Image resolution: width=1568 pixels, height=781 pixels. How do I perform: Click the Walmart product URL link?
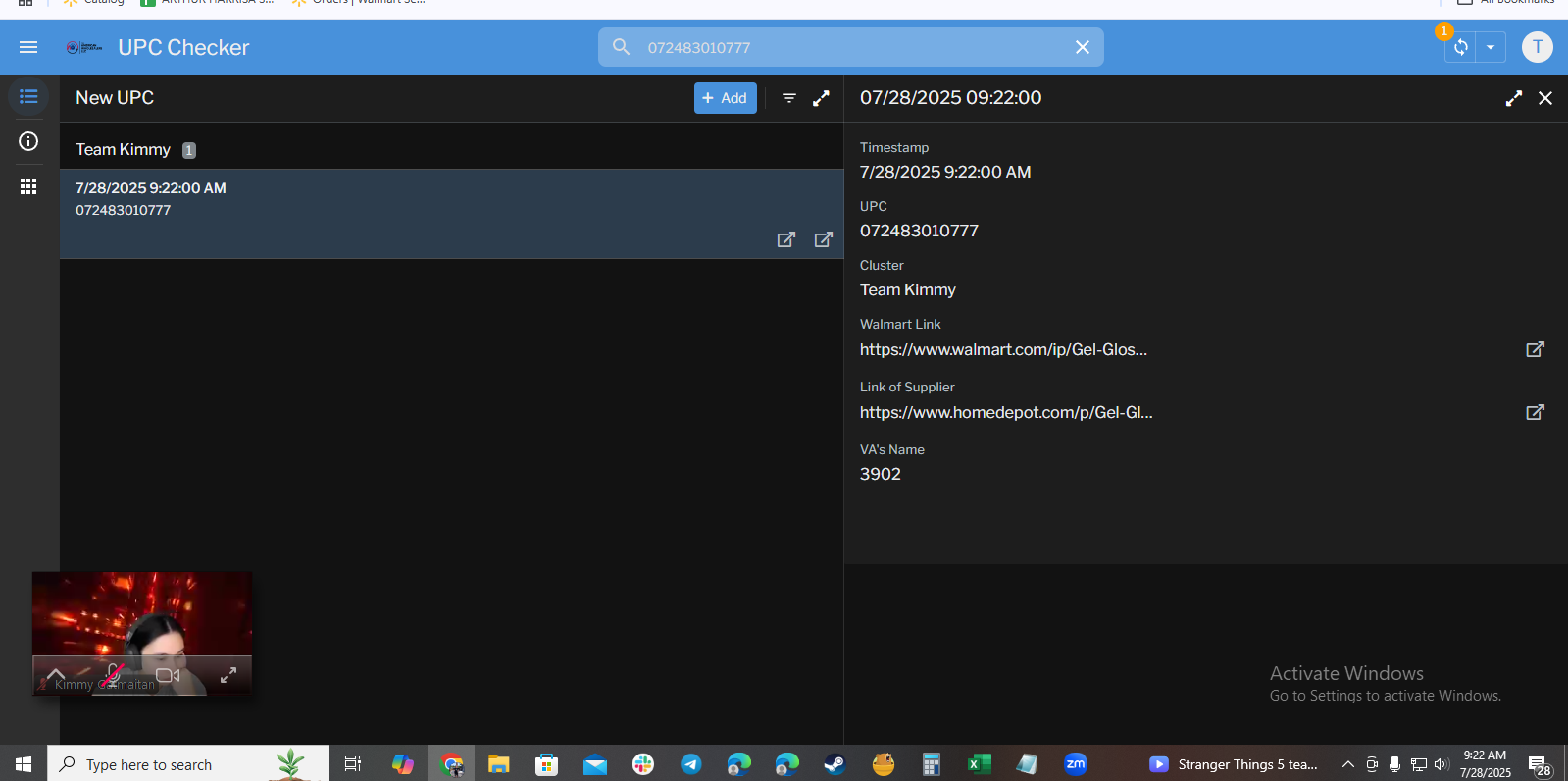click(x=1003, y=349)
